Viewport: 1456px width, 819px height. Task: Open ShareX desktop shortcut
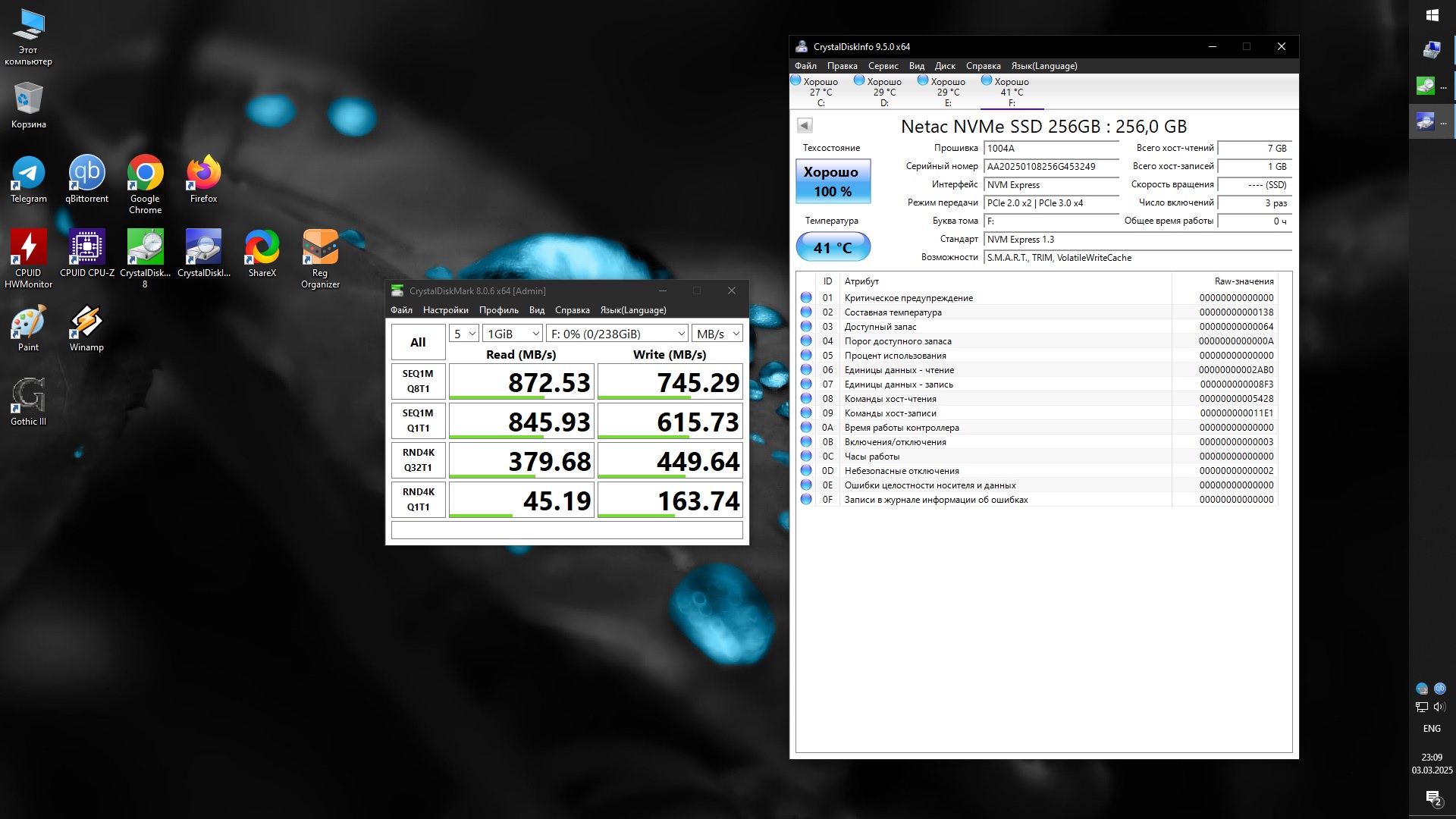(x=262, y=253)
